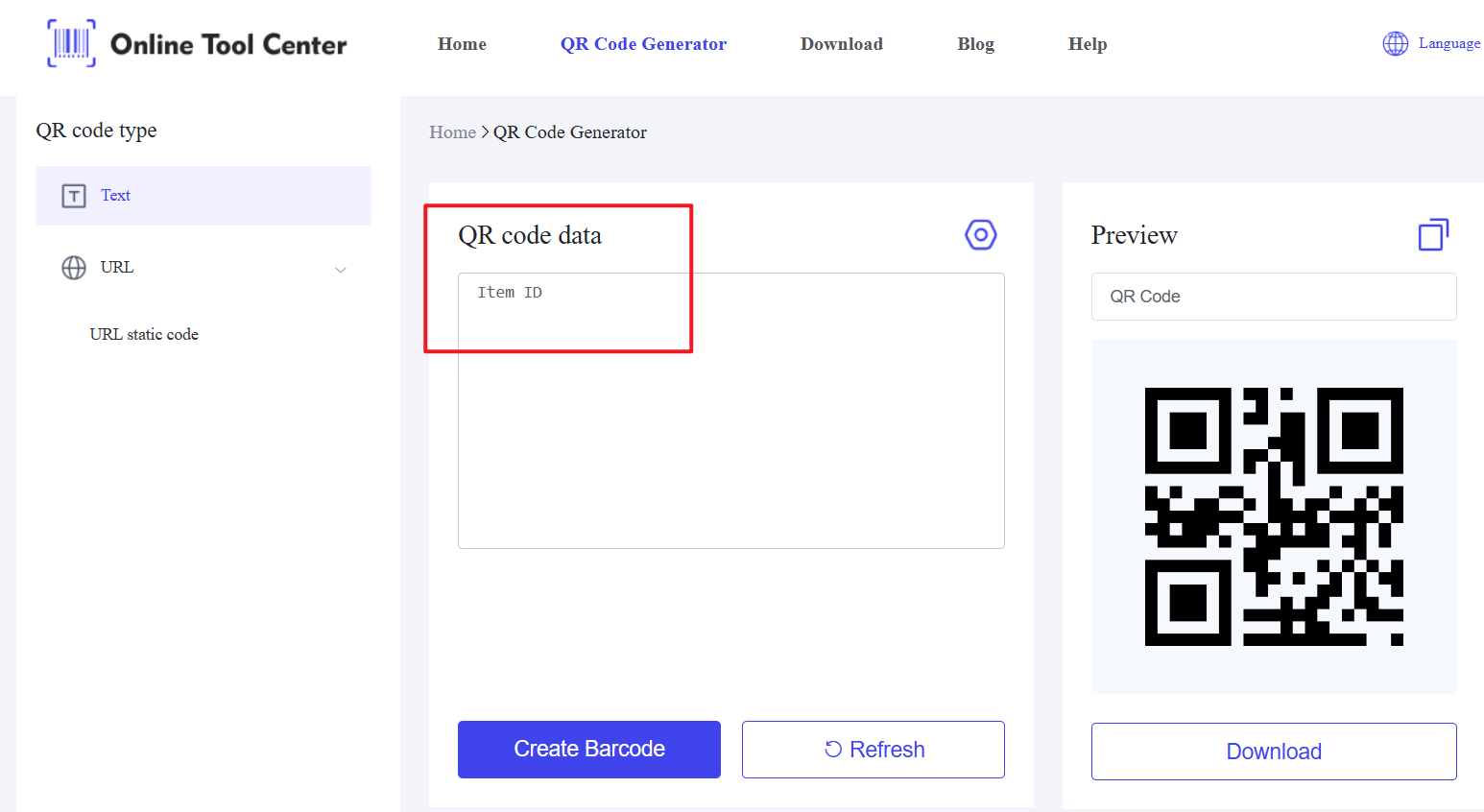This screenshot has width=1484, height=812.
Task: Click the Create Barcode button
Action: click(589, 750)
